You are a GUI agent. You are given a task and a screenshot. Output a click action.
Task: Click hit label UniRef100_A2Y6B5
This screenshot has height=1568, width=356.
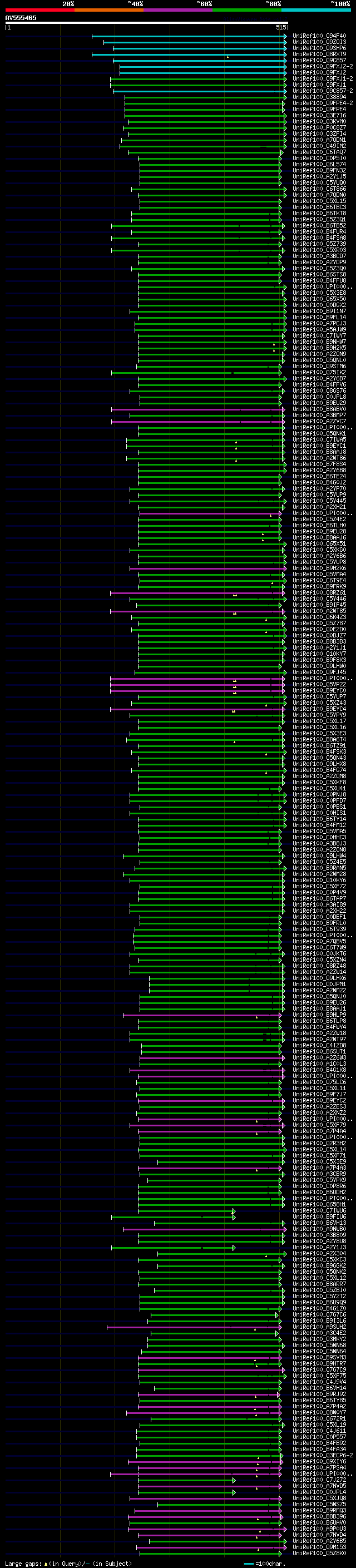319,1541
